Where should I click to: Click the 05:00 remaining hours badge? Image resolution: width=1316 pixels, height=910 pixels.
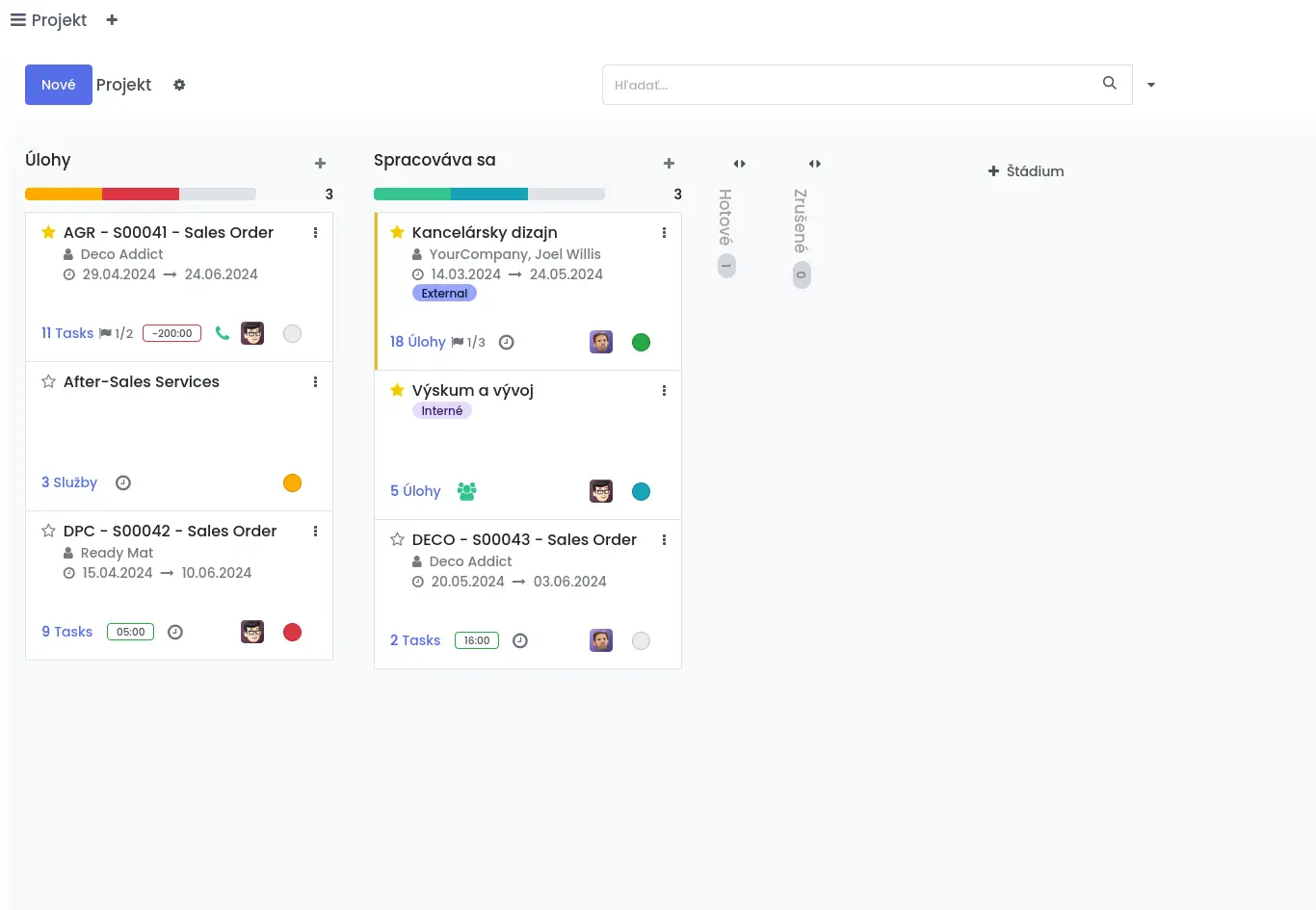[130, 632]
